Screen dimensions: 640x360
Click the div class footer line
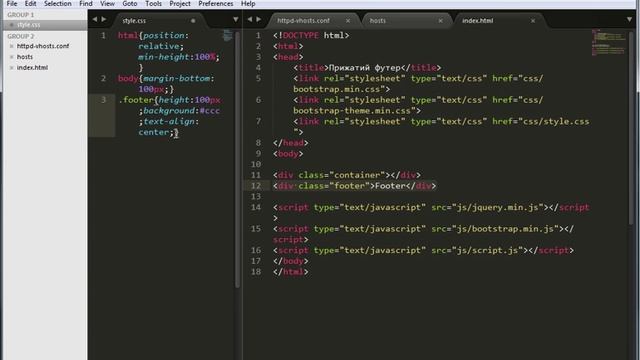[x=354, y=186]
